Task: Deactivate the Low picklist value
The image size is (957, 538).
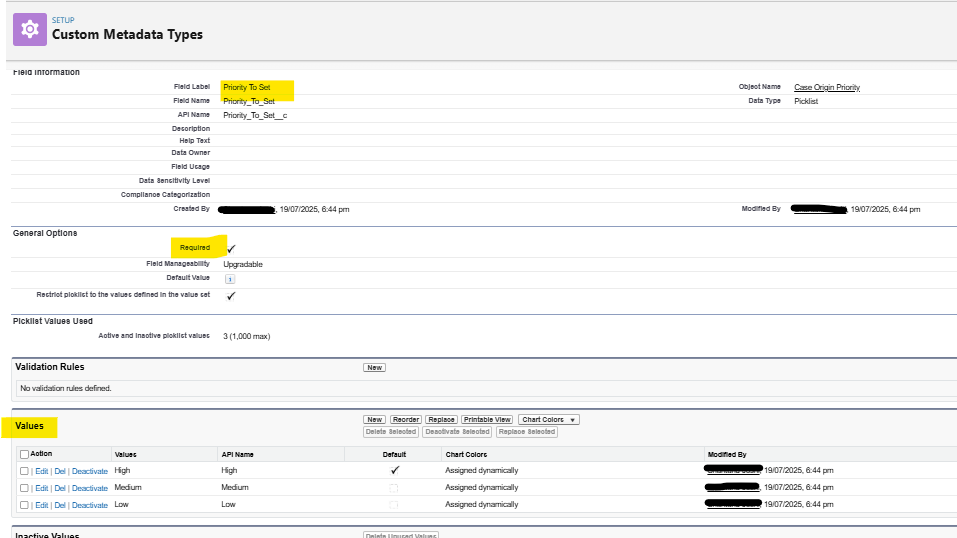Action: pos(90,505)
